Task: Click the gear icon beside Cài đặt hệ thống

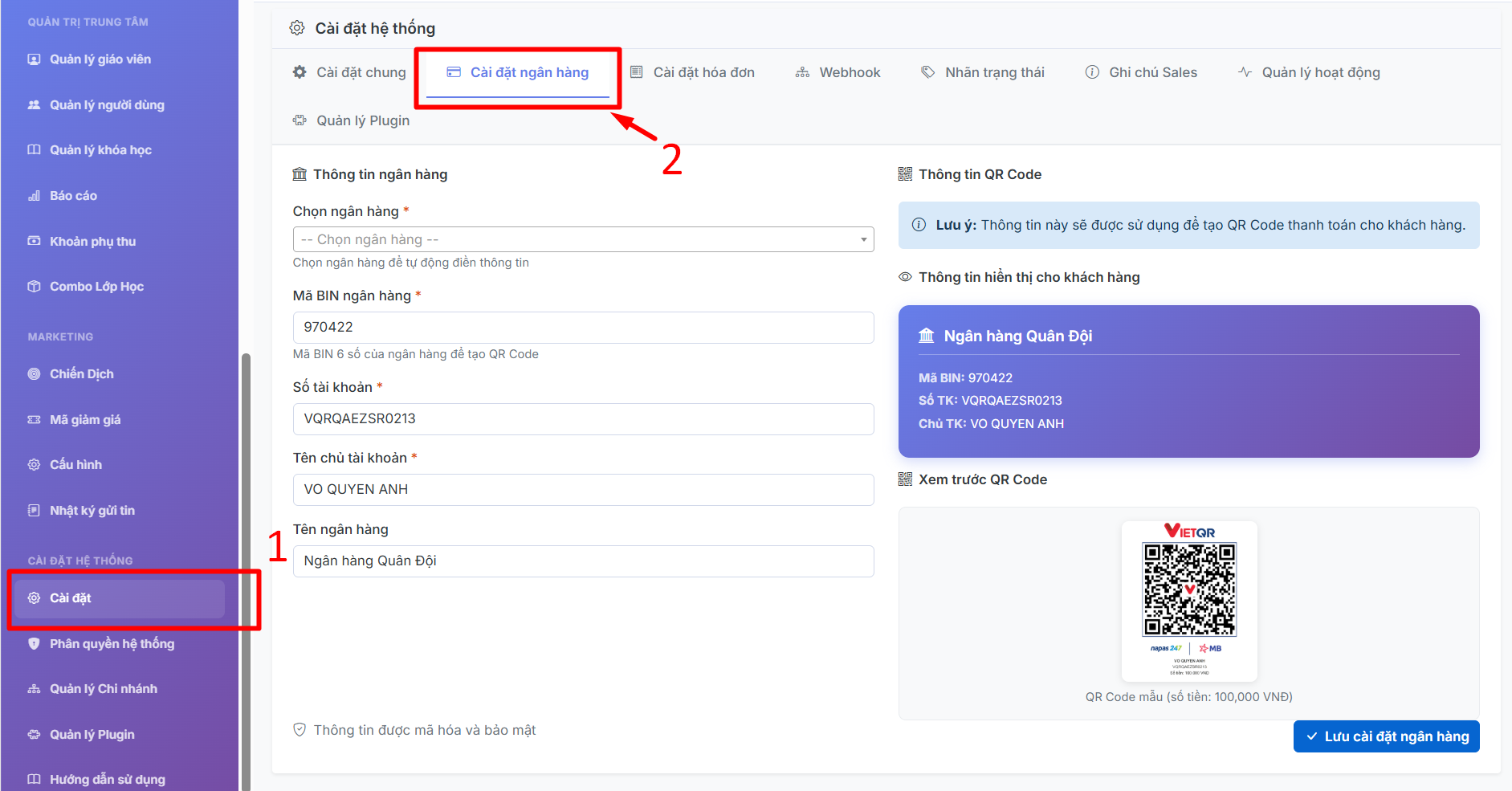Action: (x=297, y=28)
